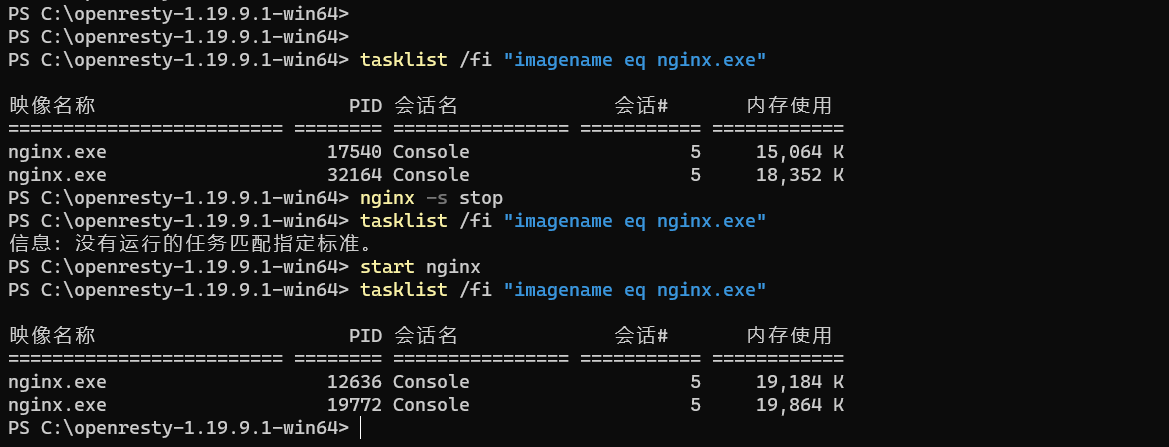Click the 19,864 K memory value

tap(800, 405)
